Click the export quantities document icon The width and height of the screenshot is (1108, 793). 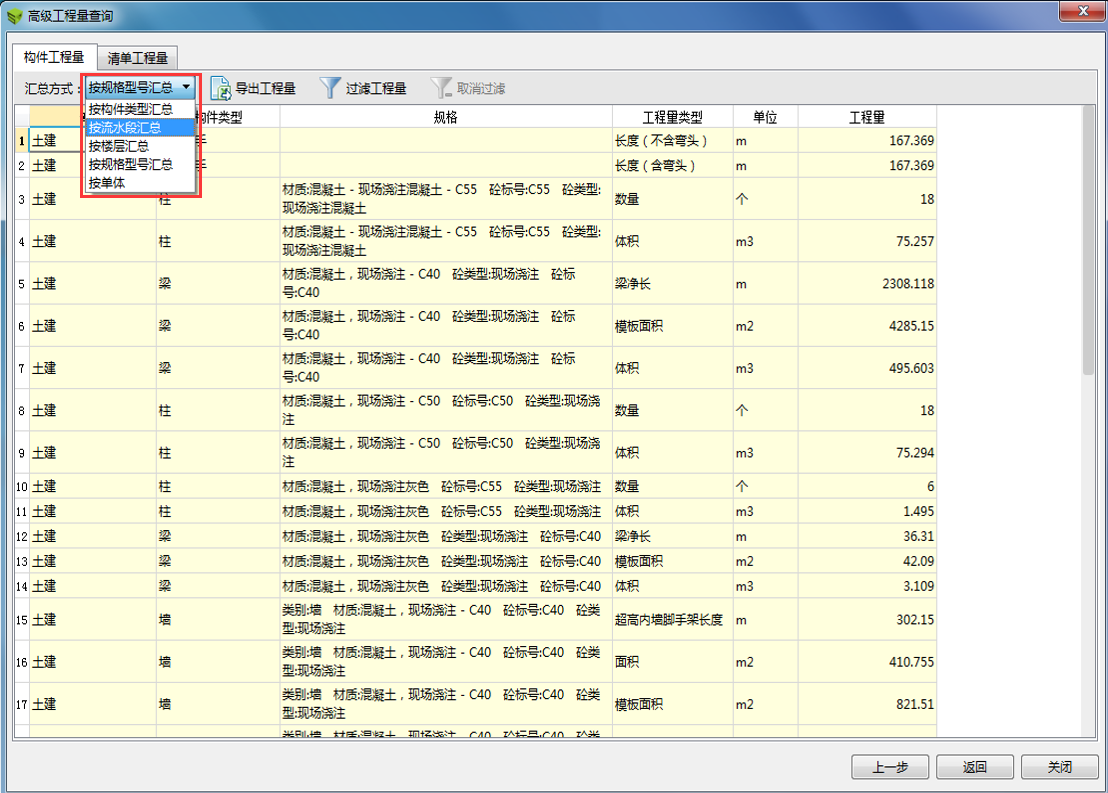click(x=221, y=88)
